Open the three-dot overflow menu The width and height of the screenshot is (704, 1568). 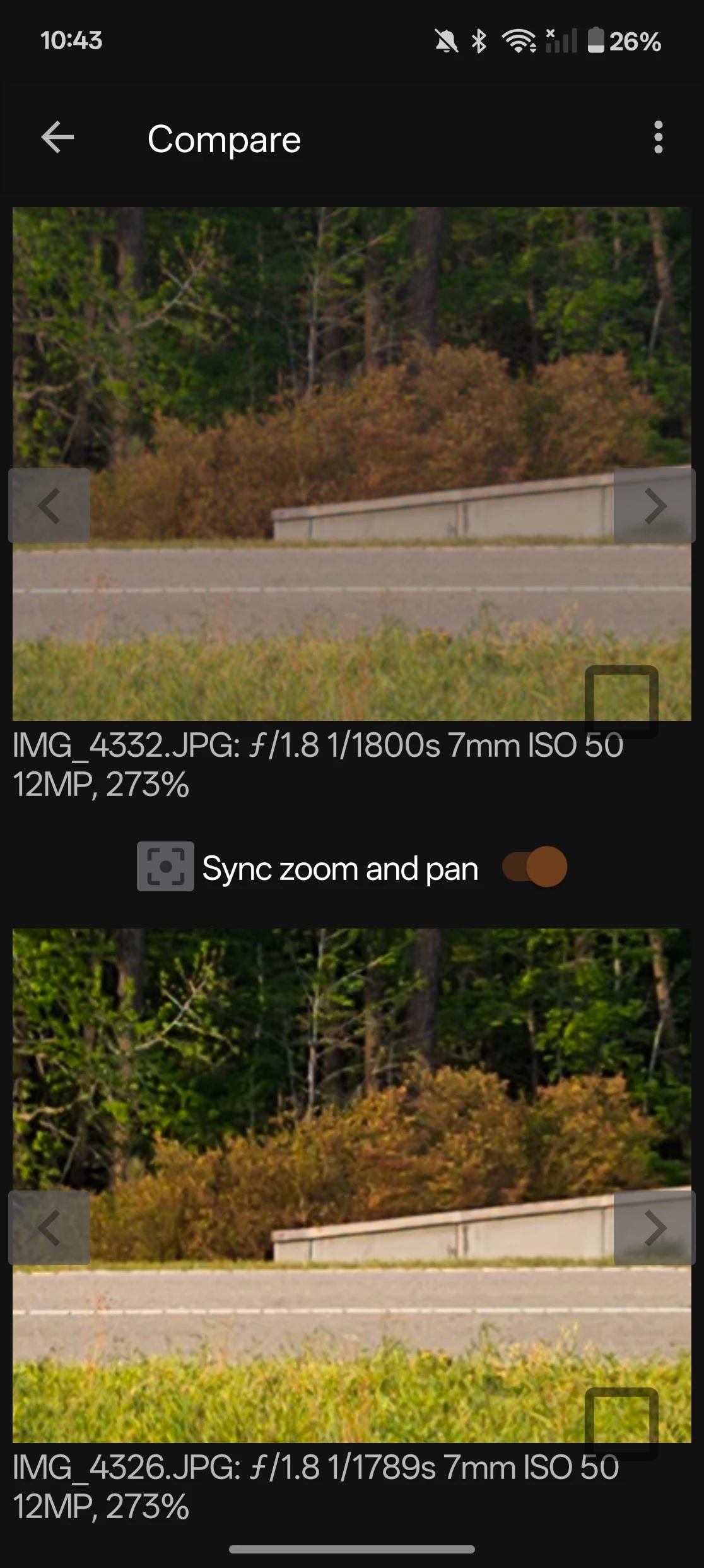pyautogui.click(x=658, y=138)
